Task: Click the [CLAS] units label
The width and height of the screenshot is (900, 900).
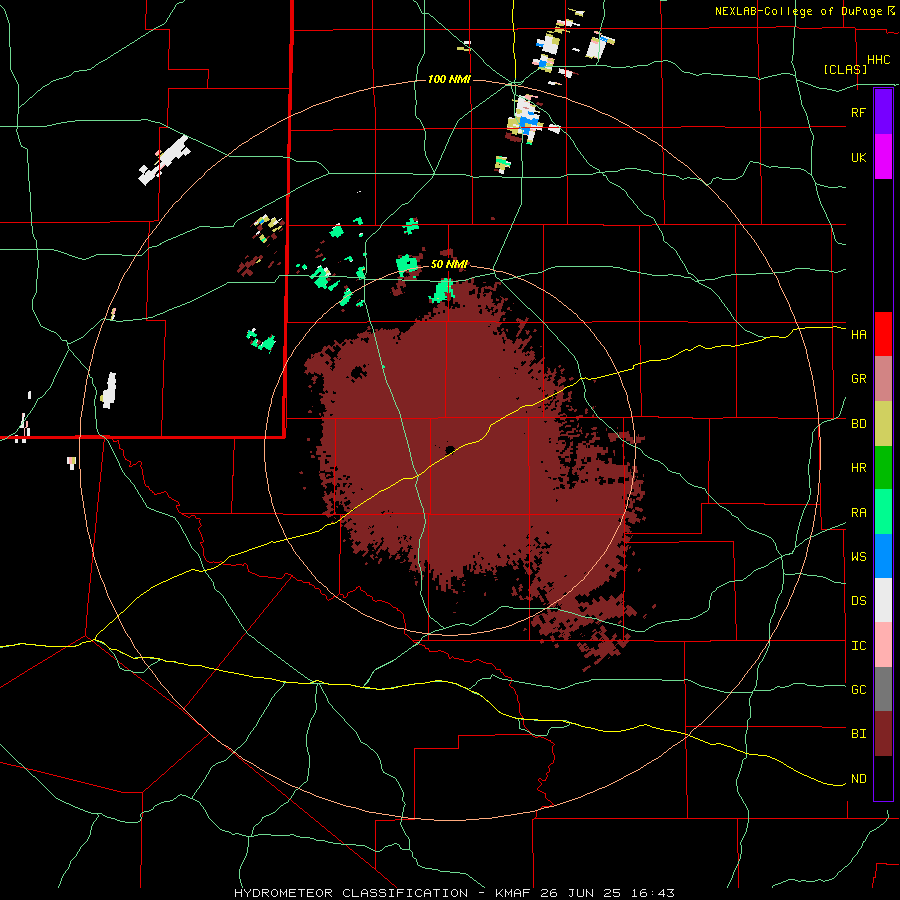Action: click(845, 69)
